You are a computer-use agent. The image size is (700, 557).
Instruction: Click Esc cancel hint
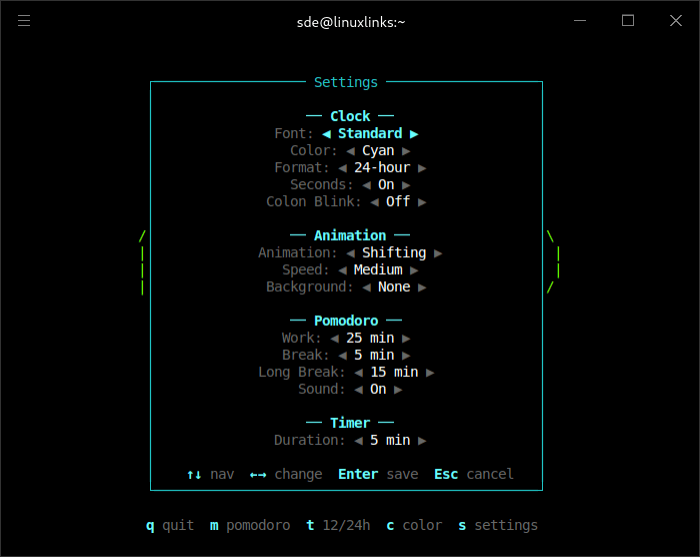point(474,475)
